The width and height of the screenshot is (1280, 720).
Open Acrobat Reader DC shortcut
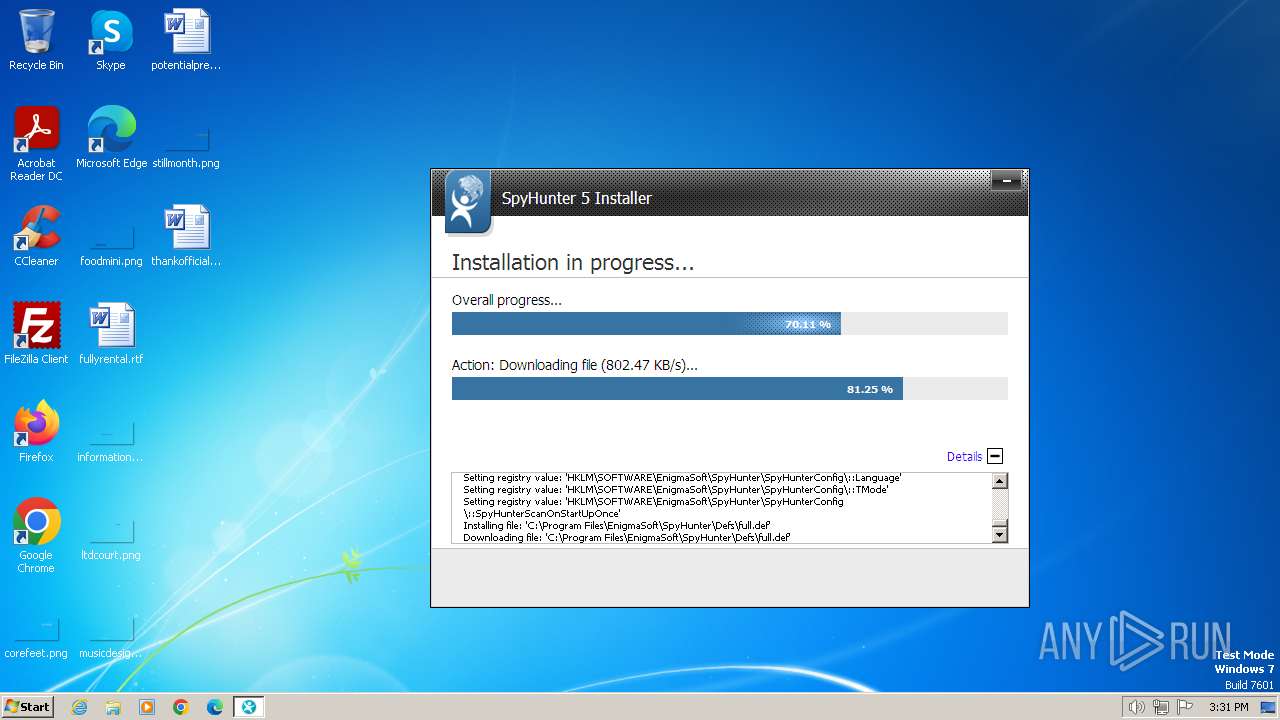[x=36, y=144]
